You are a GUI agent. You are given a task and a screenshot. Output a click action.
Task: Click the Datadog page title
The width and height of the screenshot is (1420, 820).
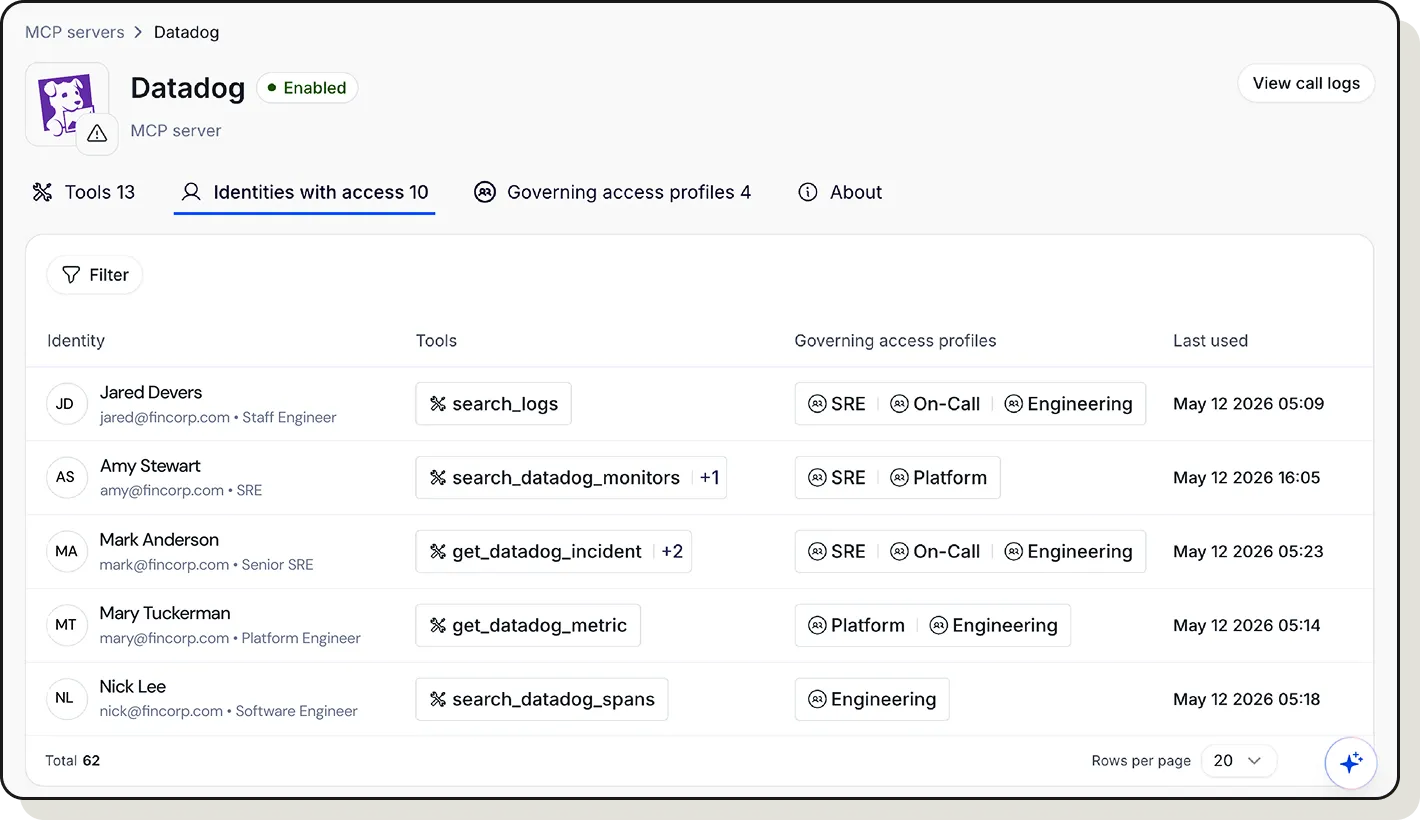(x=188, y=88)
